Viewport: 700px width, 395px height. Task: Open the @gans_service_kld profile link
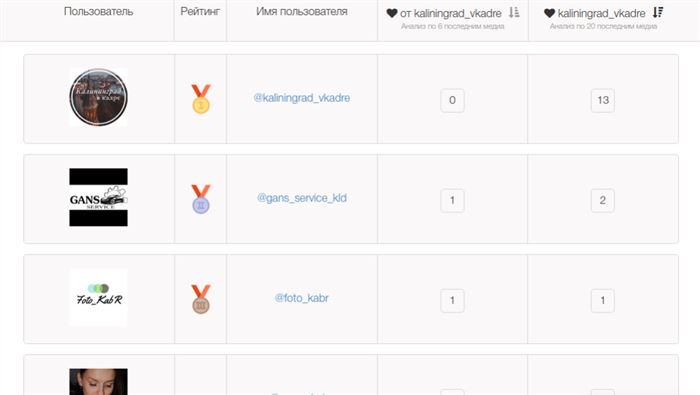click(302, 198)
